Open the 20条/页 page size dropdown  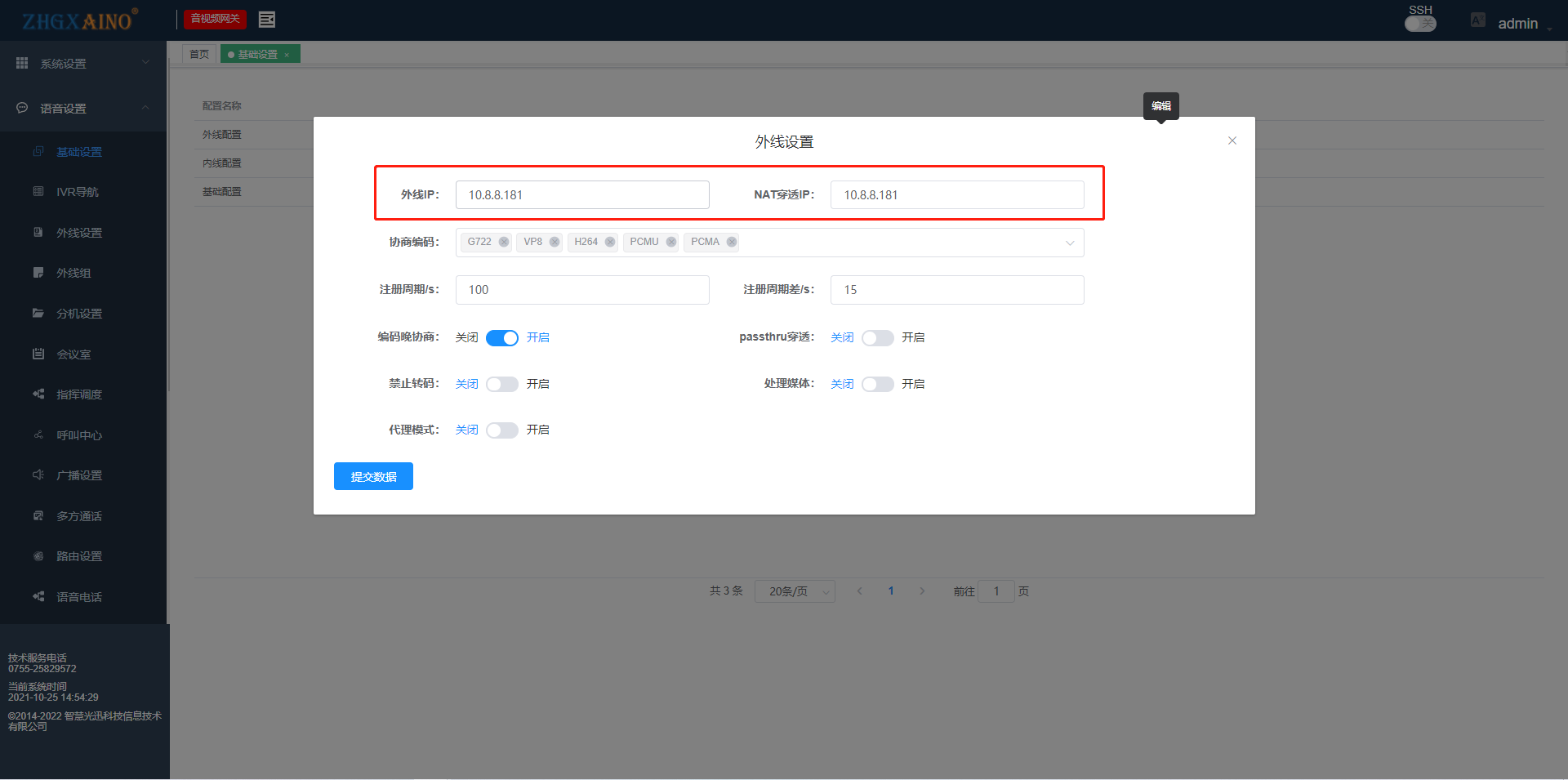(x=794, y=591)
